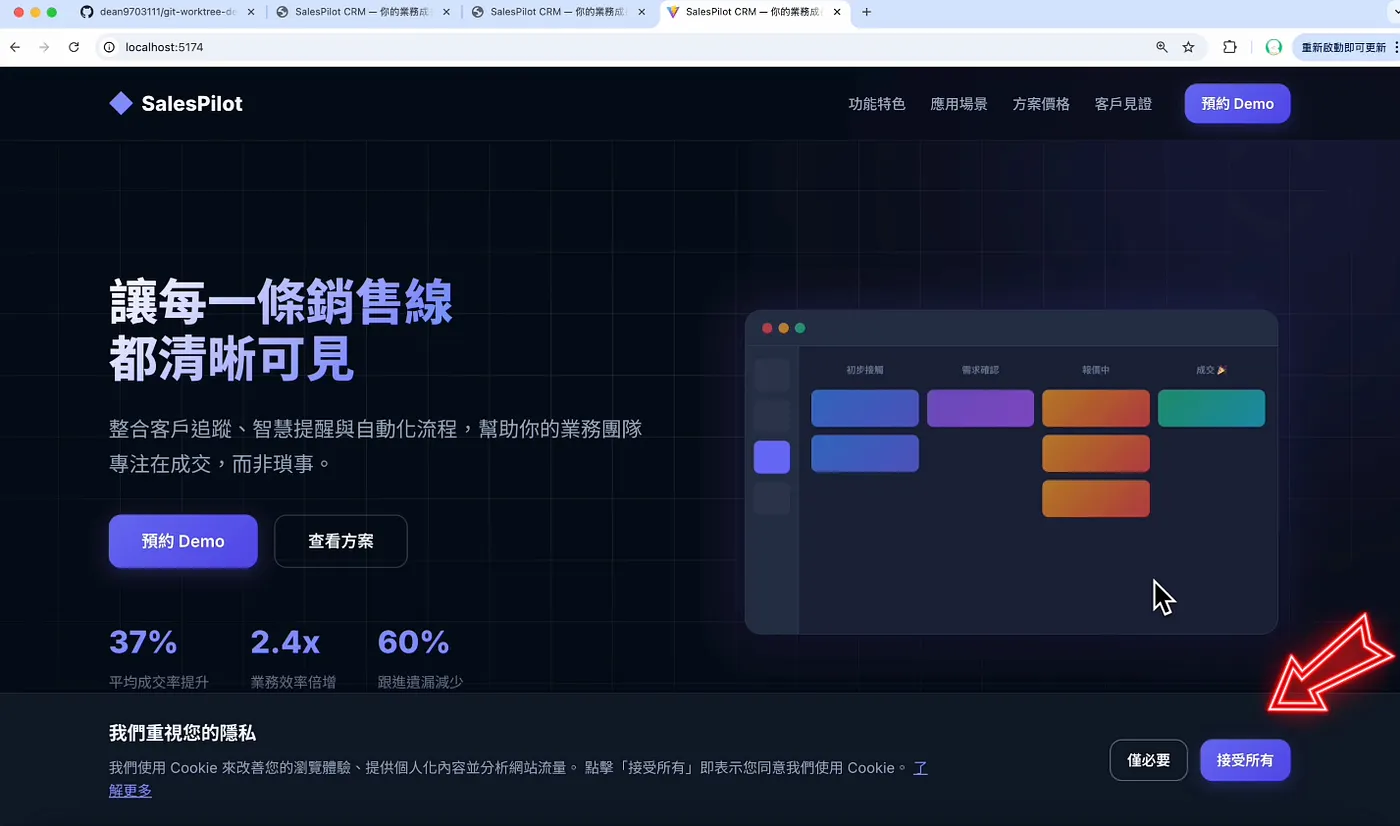Click 僅必要 in the cookie banner

[1148, 760]
